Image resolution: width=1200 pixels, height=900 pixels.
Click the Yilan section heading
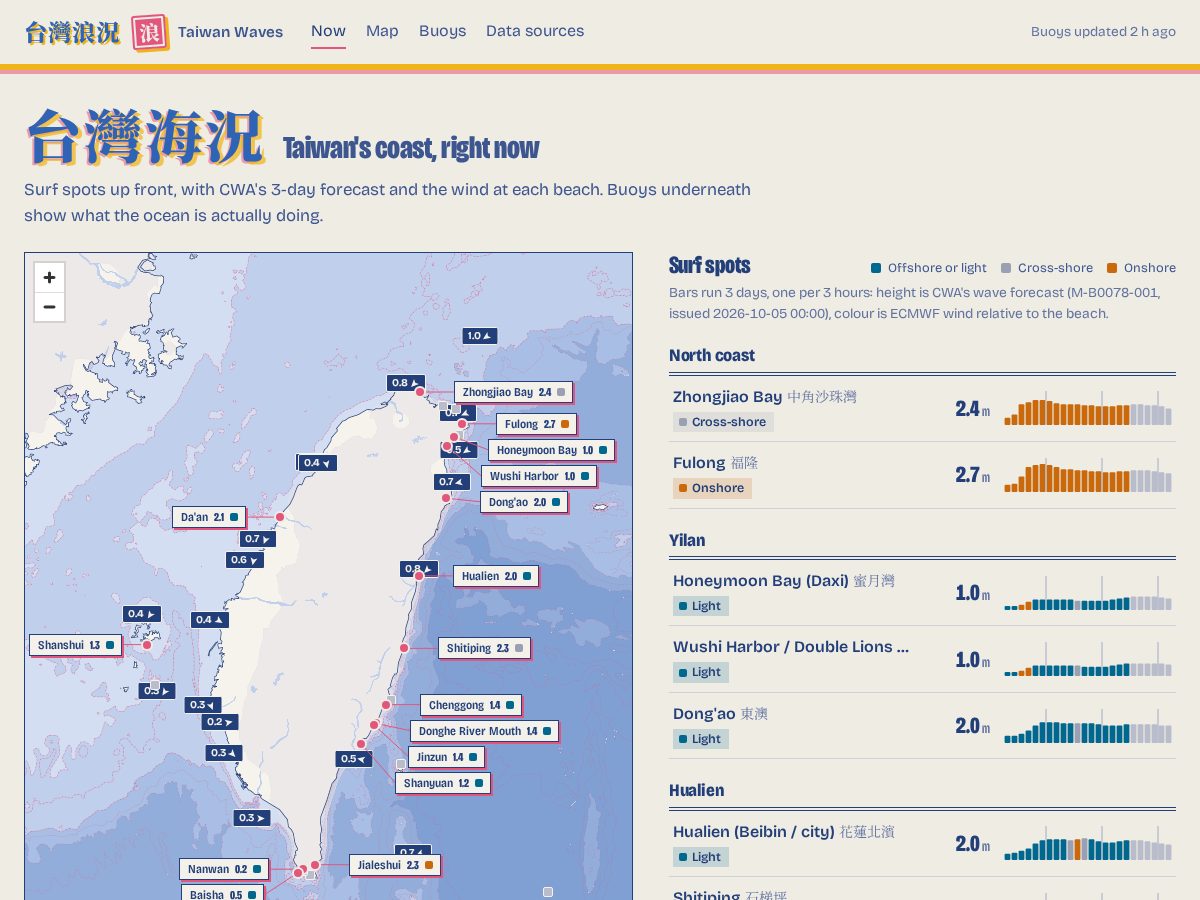687,540
